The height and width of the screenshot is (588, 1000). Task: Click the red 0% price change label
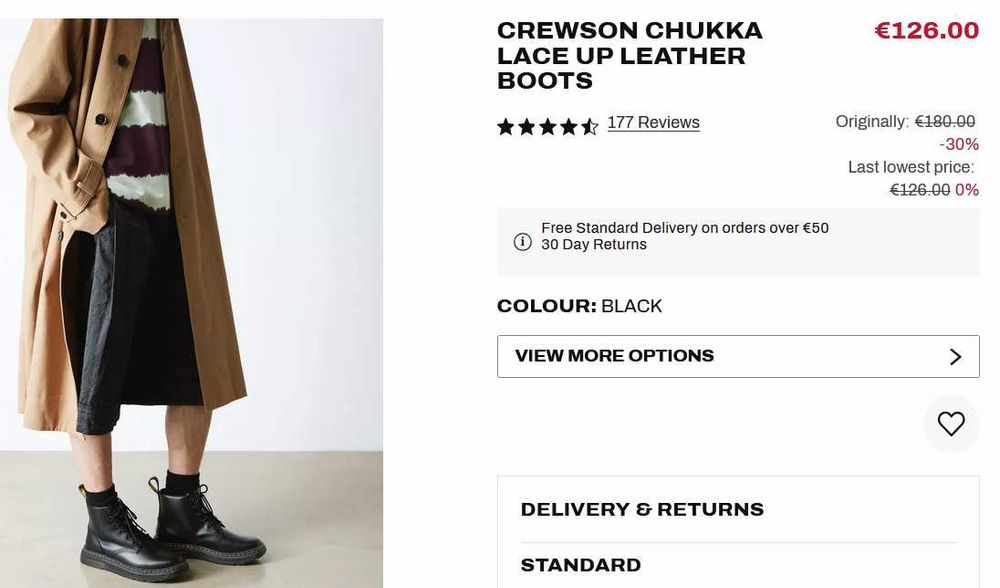(967, 190)
